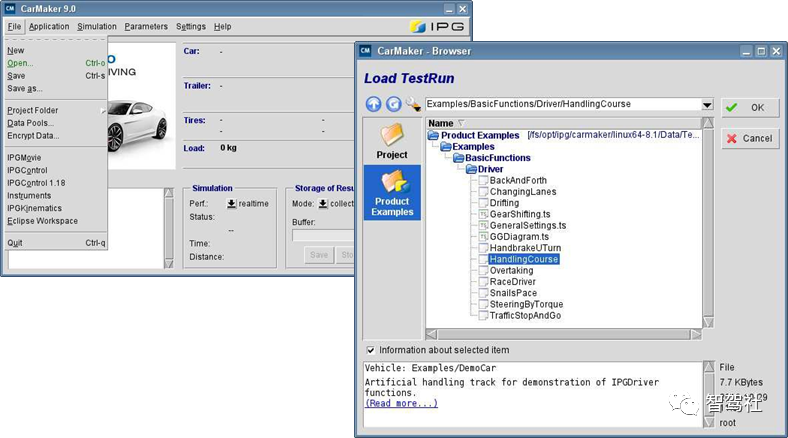Click the tools wrench icon in Browser
This screenshot has height=438, width=788.
click(x=413, y=104)
